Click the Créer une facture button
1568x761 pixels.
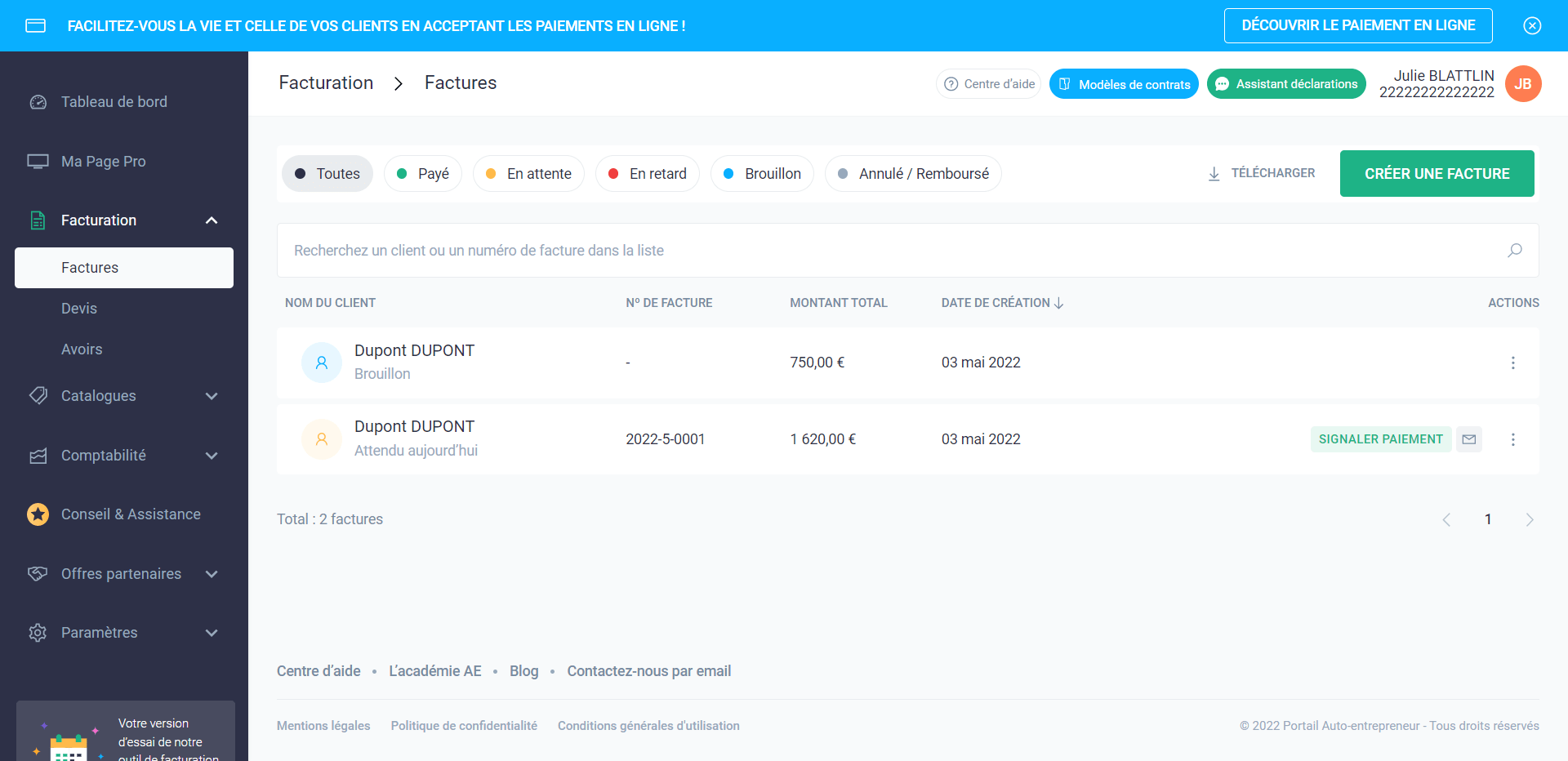[x=1437, y=174]
